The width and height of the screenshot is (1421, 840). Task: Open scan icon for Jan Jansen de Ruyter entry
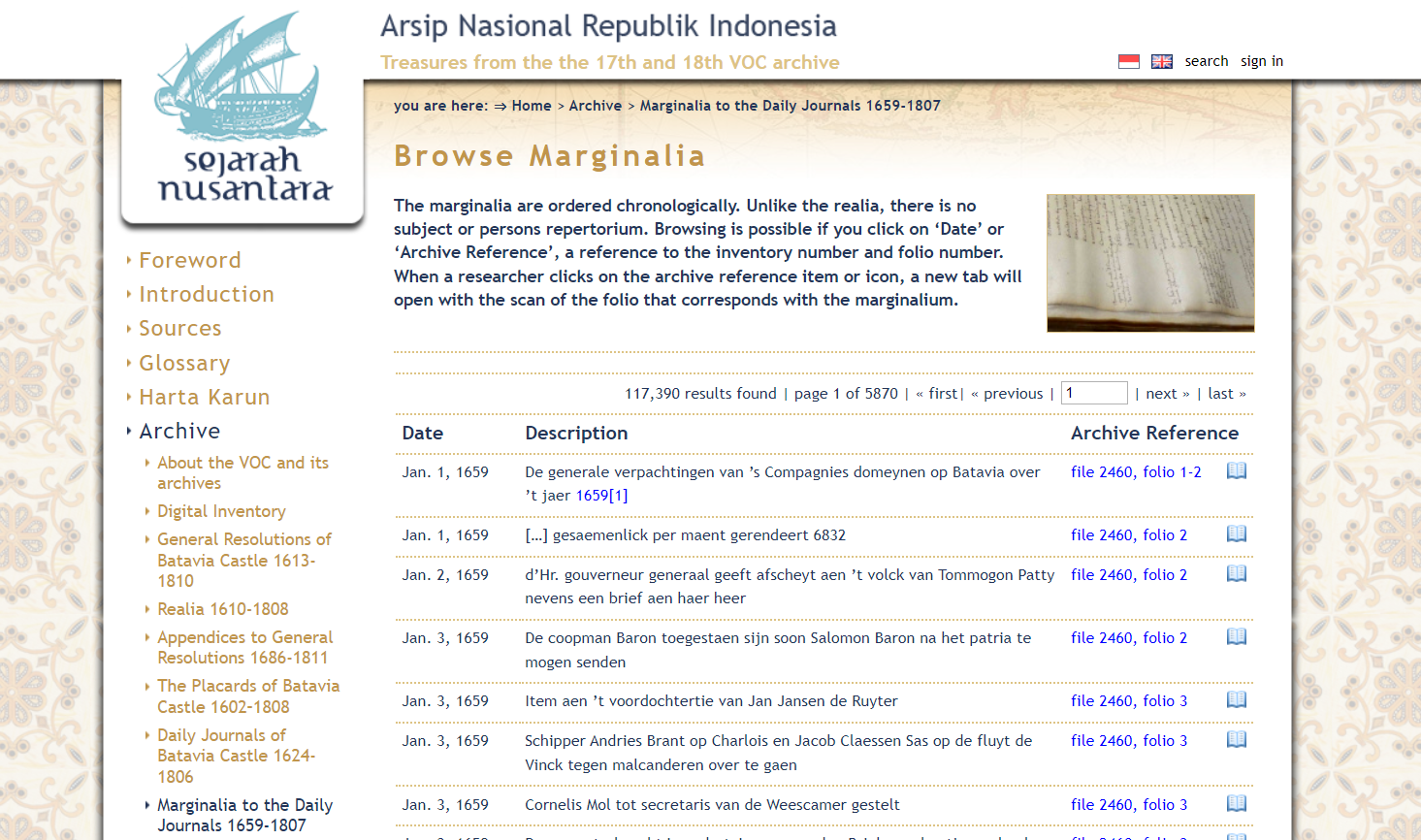(1237, 699)
